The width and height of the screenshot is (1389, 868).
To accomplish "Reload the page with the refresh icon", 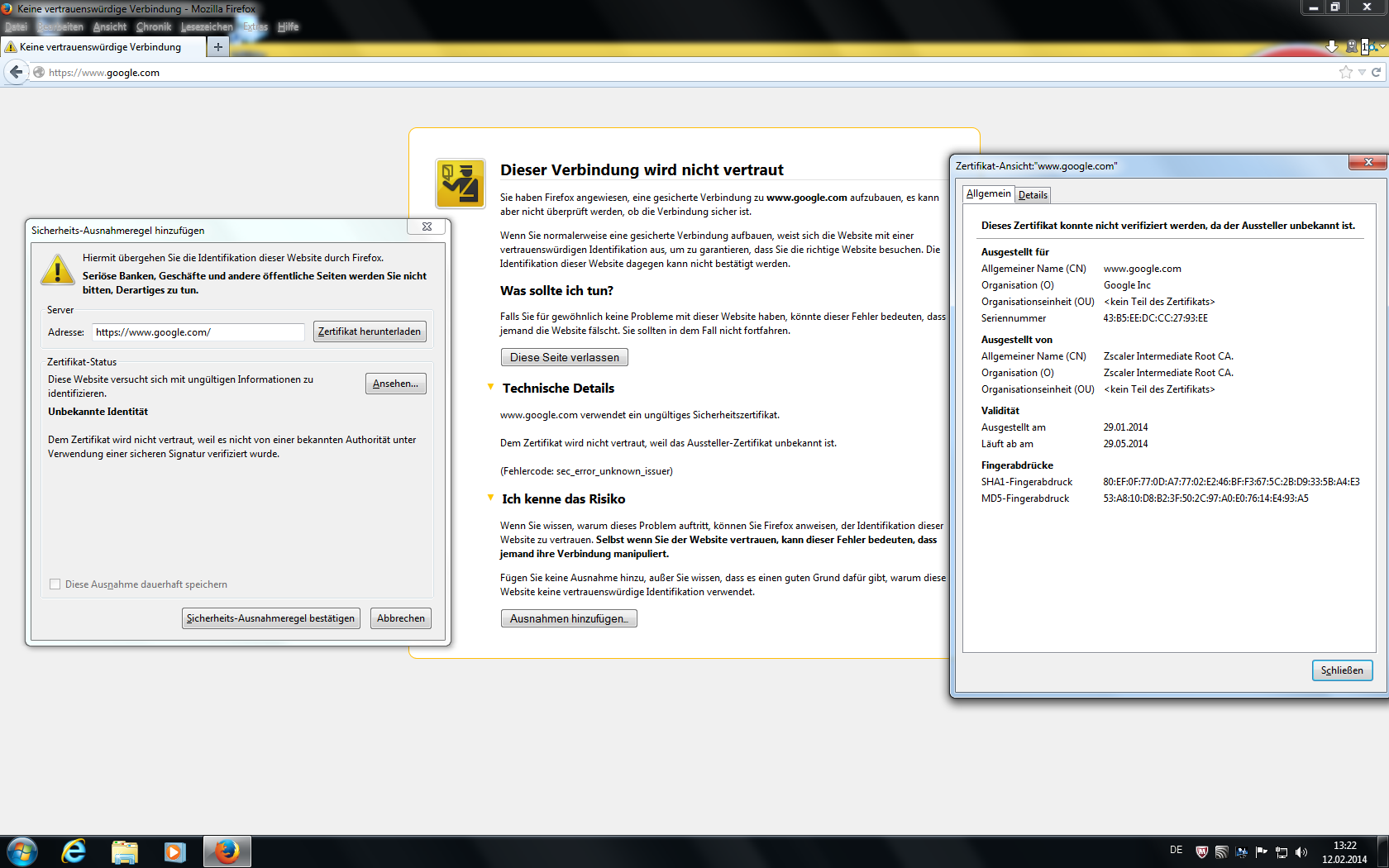I will (1375, 72).
